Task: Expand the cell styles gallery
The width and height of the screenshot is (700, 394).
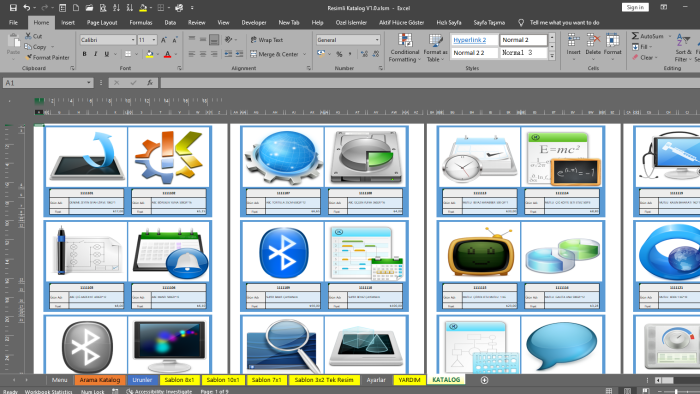Action: pos(552,57)
